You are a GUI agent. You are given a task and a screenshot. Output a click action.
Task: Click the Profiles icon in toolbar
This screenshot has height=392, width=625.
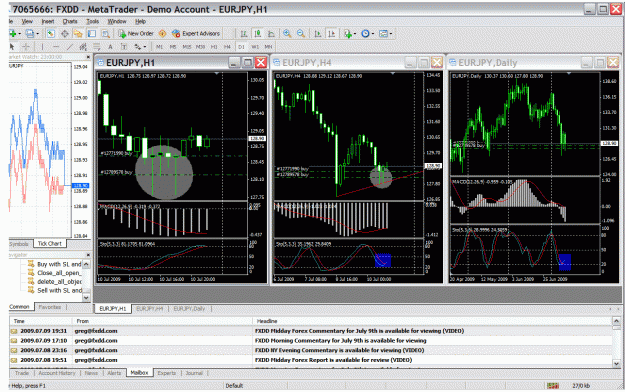(x=29, y=34)
